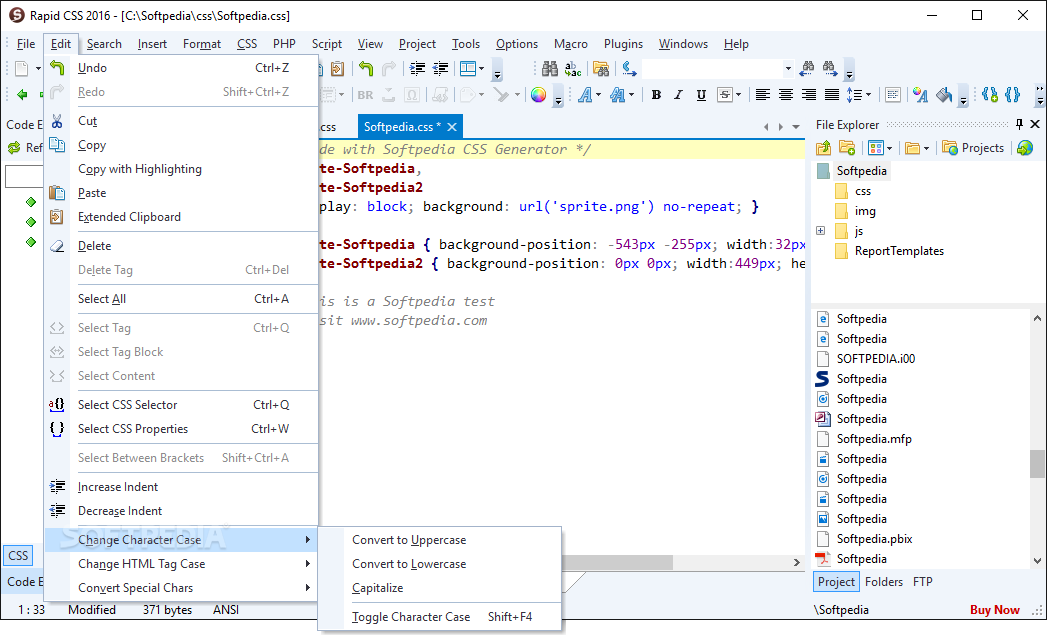Click the Go to line icon
Viewport: 1047px width, 635px height.
click(629, 68)
